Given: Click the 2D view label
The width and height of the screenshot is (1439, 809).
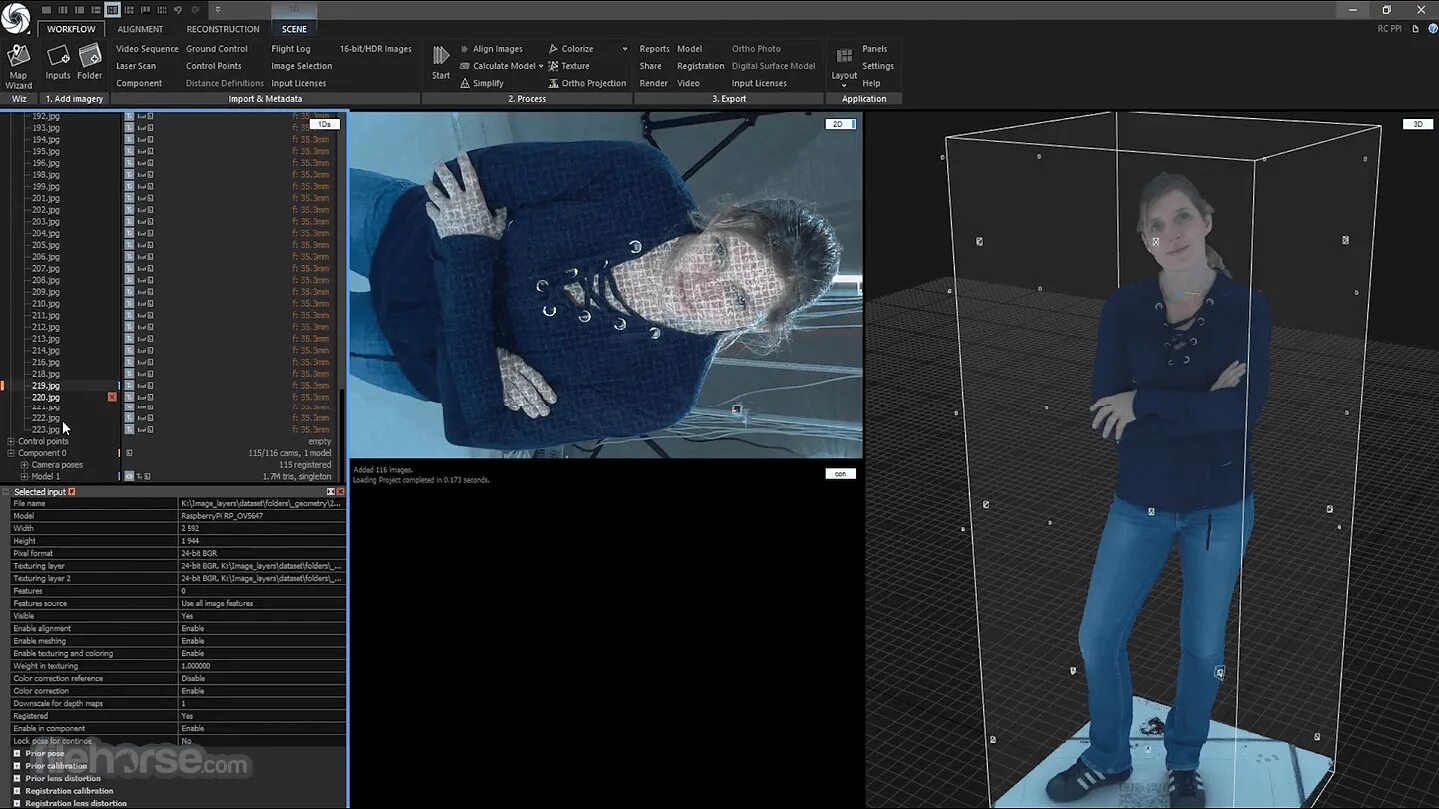Looking at the screenshot, I should click(839, 124).
